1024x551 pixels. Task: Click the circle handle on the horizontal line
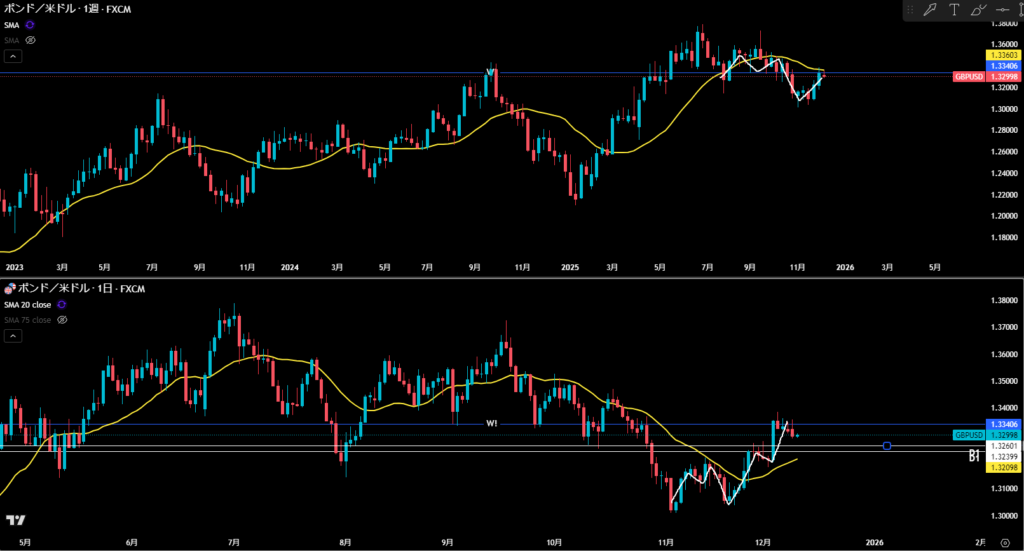point(887,445)
